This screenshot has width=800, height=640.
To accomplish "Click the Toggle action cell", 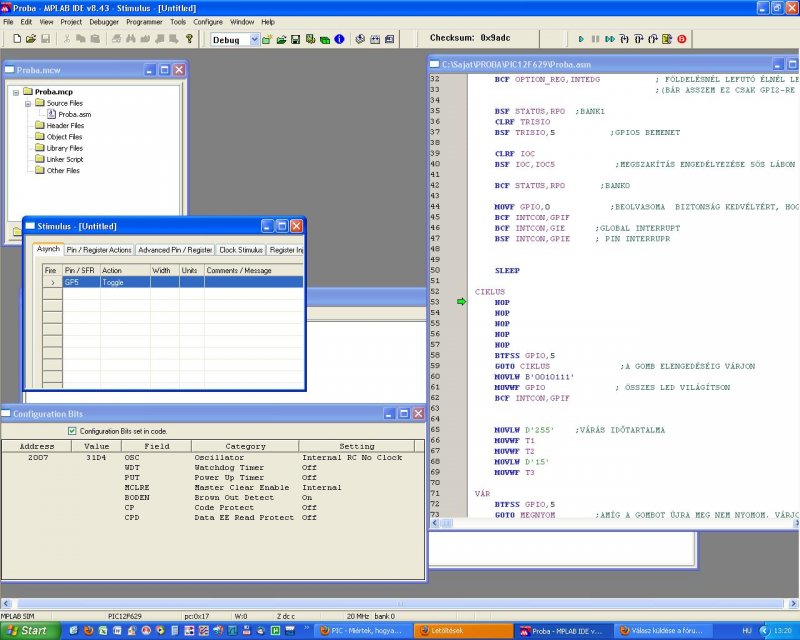I will point(125,282).
